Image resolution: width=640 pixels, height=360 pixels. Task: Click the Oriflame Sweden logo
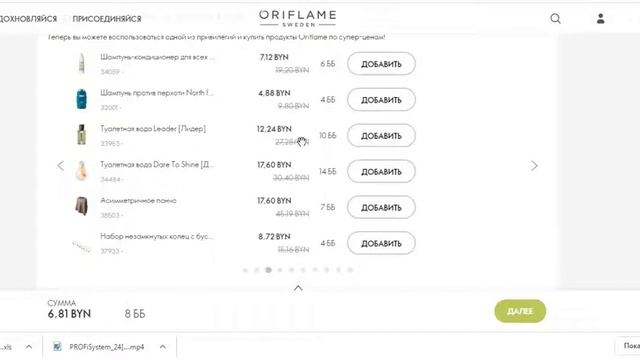coord(298,18)
